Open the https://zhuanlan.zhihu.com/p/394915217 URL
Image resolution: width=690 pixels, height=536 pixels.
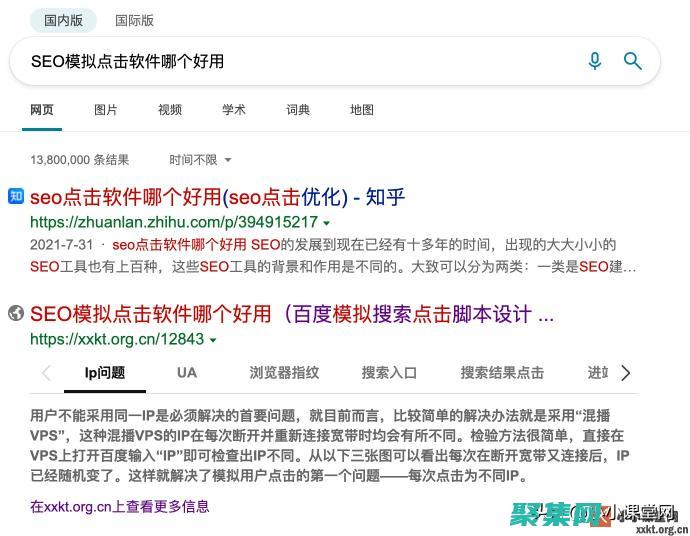(174, 222)
